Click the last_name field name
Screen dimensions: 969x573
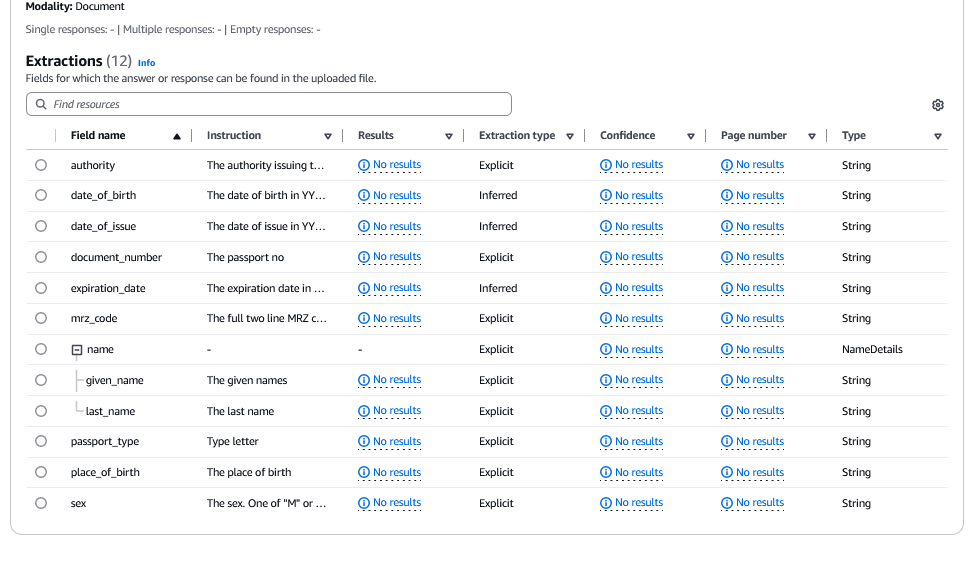point(110,411)
